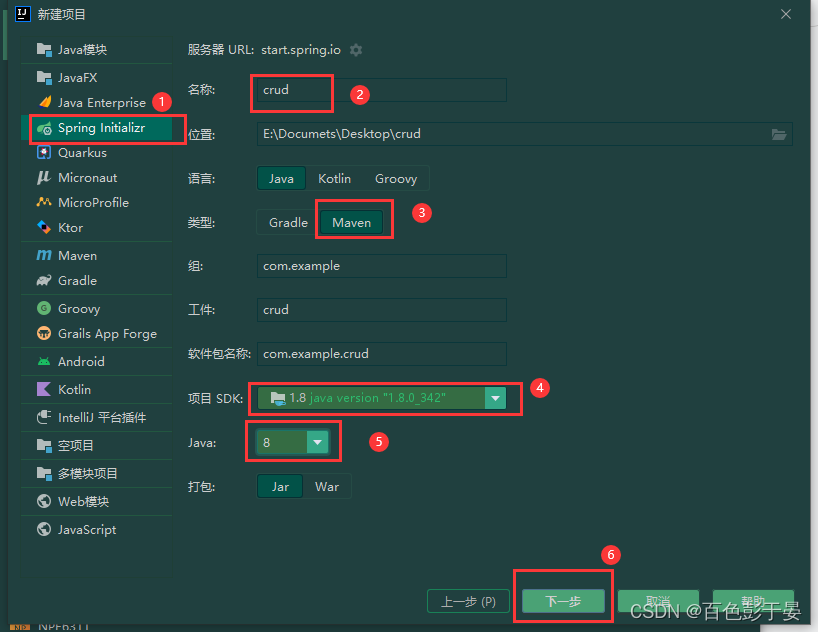Click the 取消 cancel button
This screenshot has height=632, width=818.
(658, 601)
